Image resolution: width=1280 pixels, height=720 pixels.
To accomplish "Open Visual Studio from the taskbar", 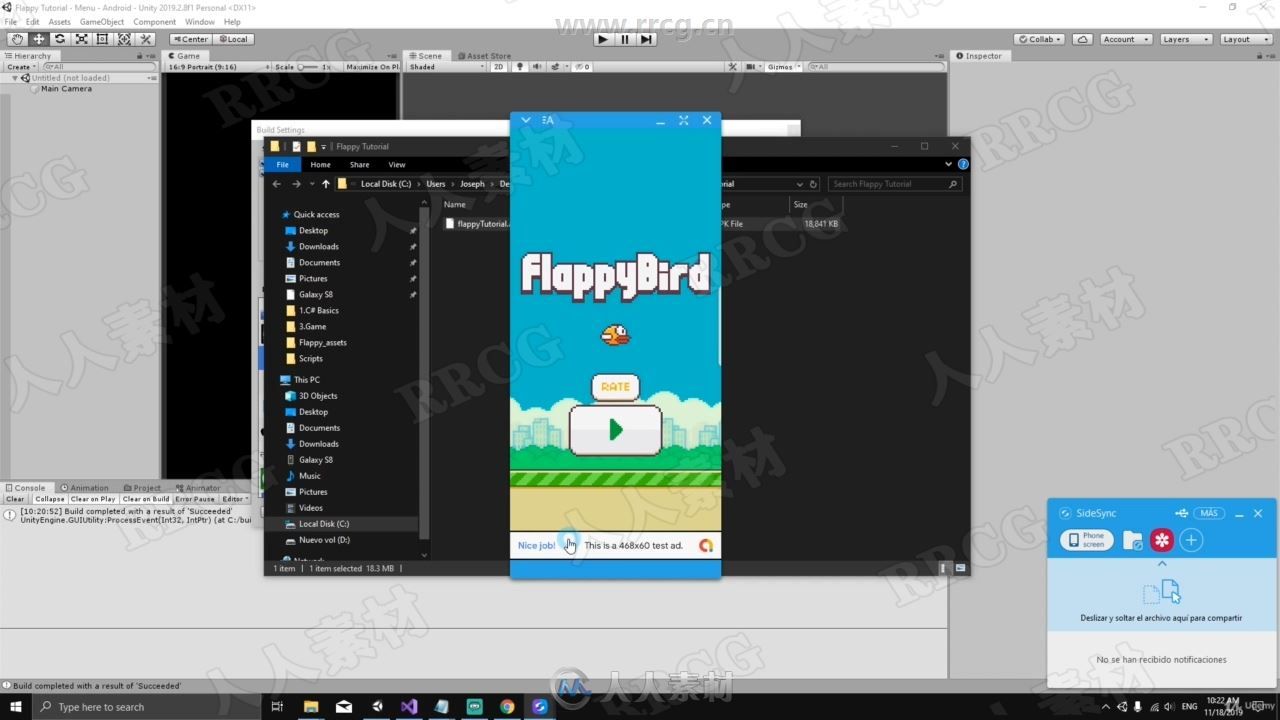I will click(x=409, y=707).
